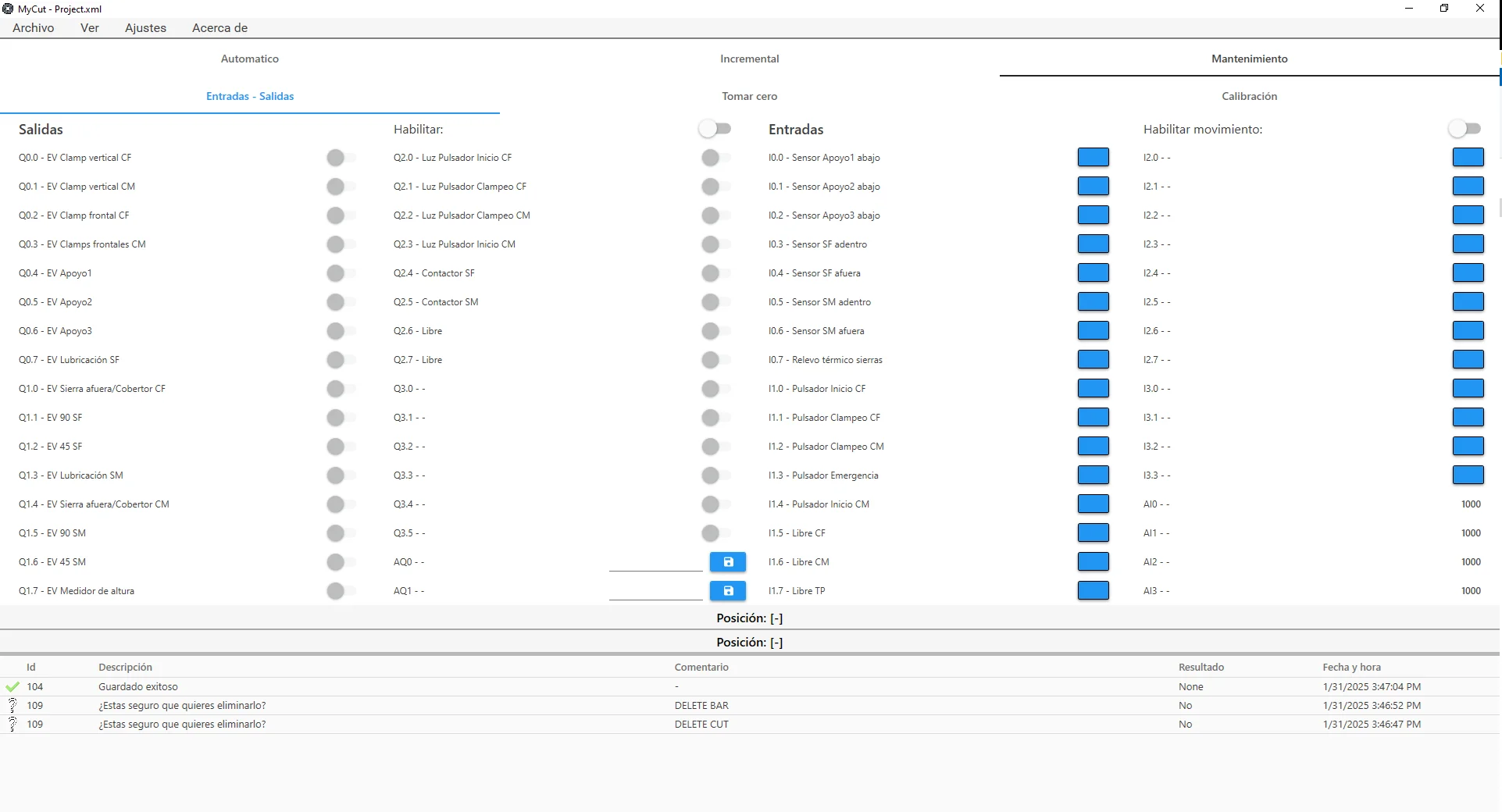The image size is (1502, 812).
Task: Click the save icon for AQ1 output
Action: pos(727,591)
